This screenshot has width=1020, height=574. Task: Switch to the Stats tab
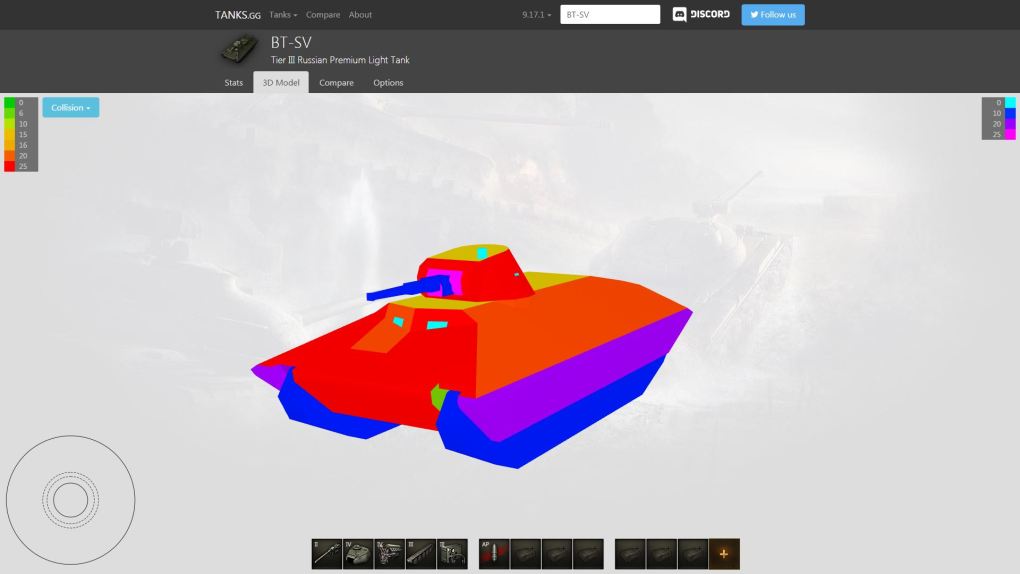(x=233, y=83)
